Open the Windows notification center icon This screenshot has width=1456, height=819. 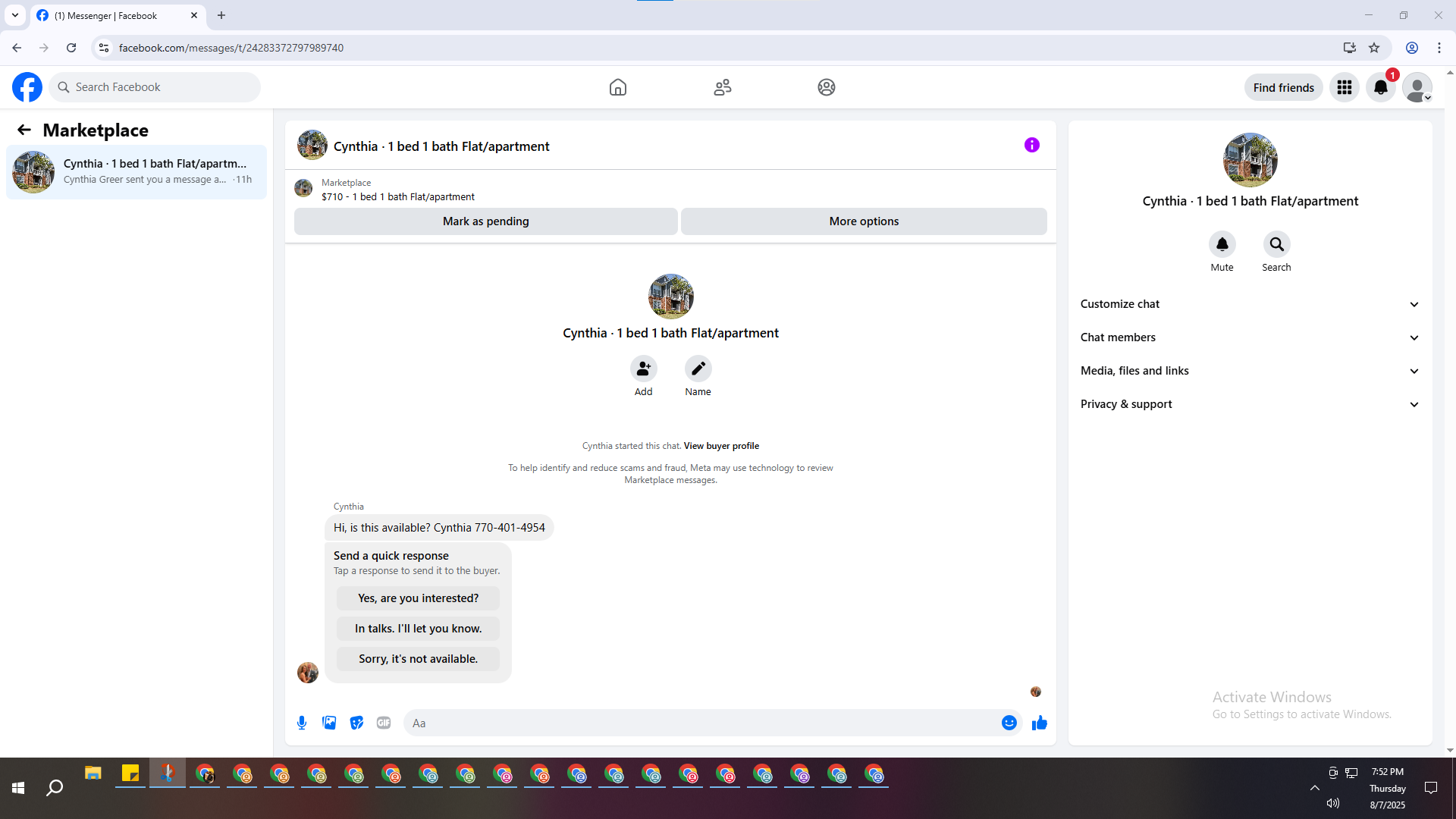pyautogui.click(x=1431, y=789)
